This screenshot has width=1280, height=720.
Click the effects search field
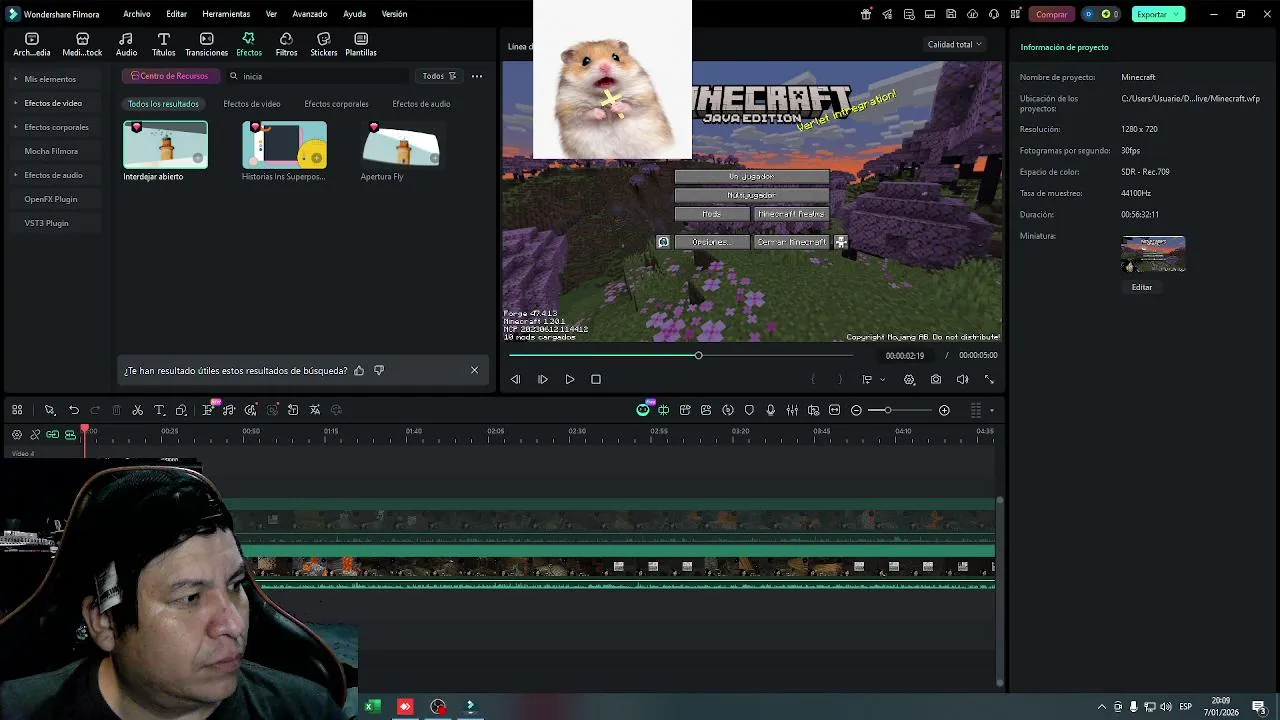(x=320, y=76)
